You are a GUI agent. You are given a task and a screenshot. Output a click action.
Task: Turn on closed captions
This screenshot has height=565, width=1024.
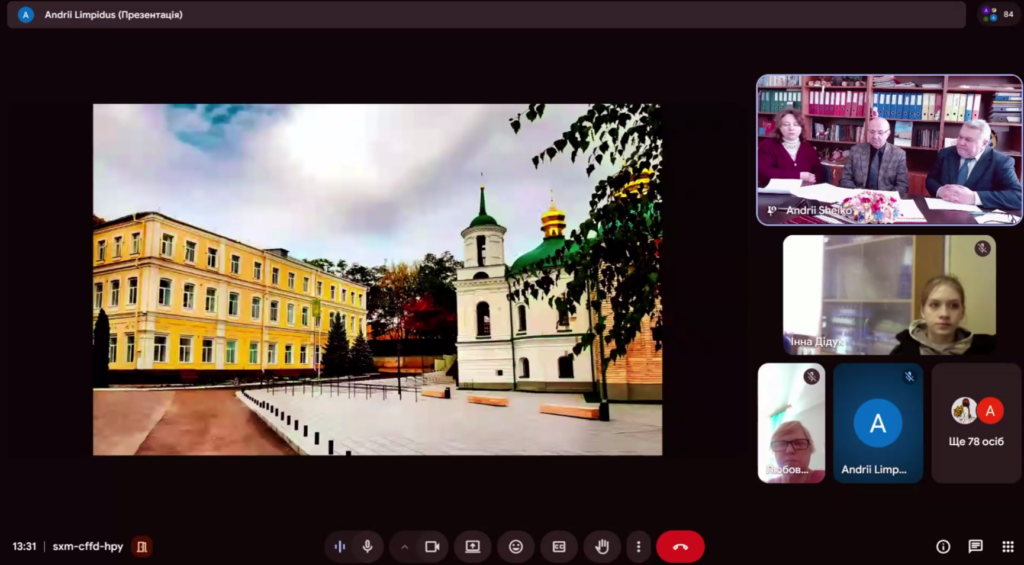tap(559, 546)
